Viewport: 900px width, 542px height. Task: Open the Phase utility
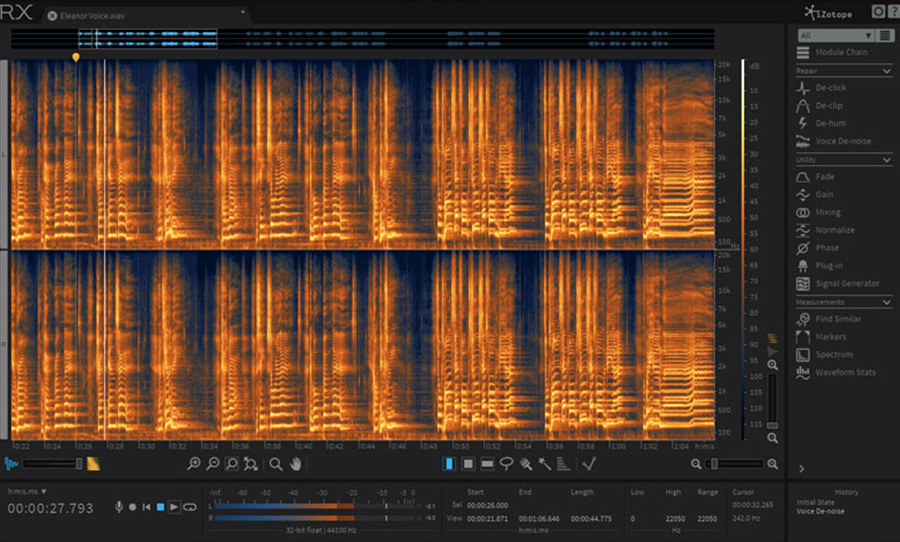(x=818, y=248)
